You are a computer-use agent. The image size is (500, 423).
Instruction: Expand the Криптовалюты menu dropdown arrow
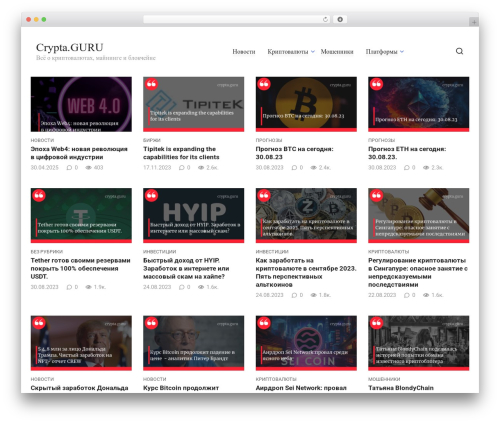pyautogui.click(x=313, y=52)
